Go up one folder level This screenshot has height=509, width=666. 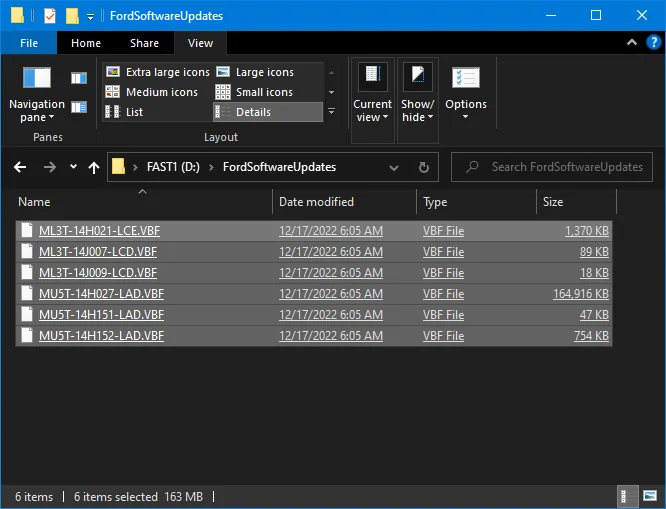click(x=94, y=167)
